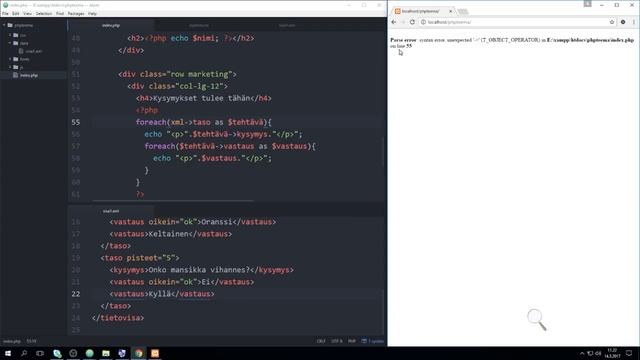Click the horizontal scrollbar under upper editor
Viewport: 640px width, 360px height.
[x=173, y=201]
